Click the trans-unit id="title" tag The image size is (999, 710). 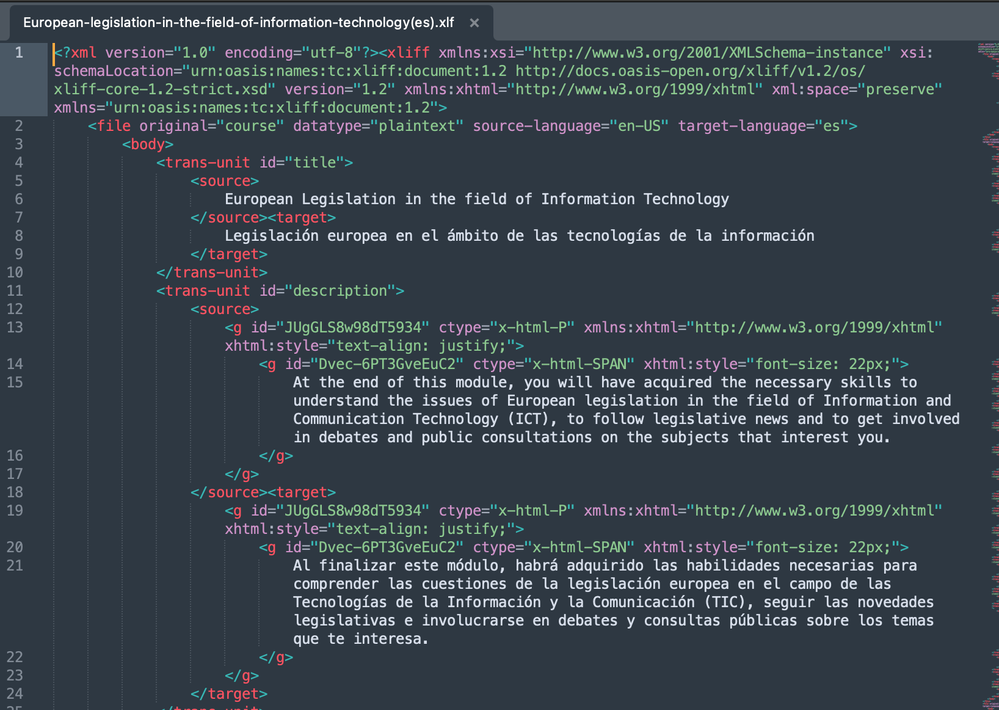click(254, 163)
